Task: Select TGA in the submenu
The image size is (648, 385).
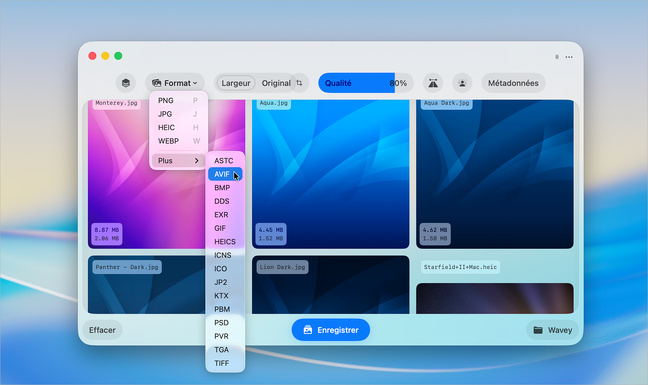Action: tap(225, 349)
